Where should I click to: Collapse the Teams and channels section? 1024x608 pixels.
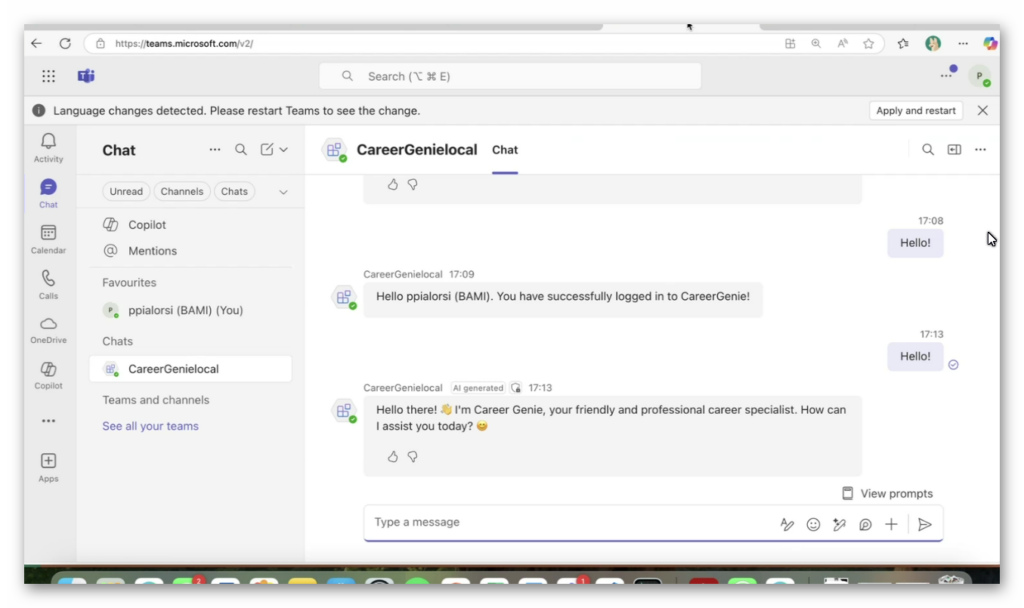[x=155, y=400]
